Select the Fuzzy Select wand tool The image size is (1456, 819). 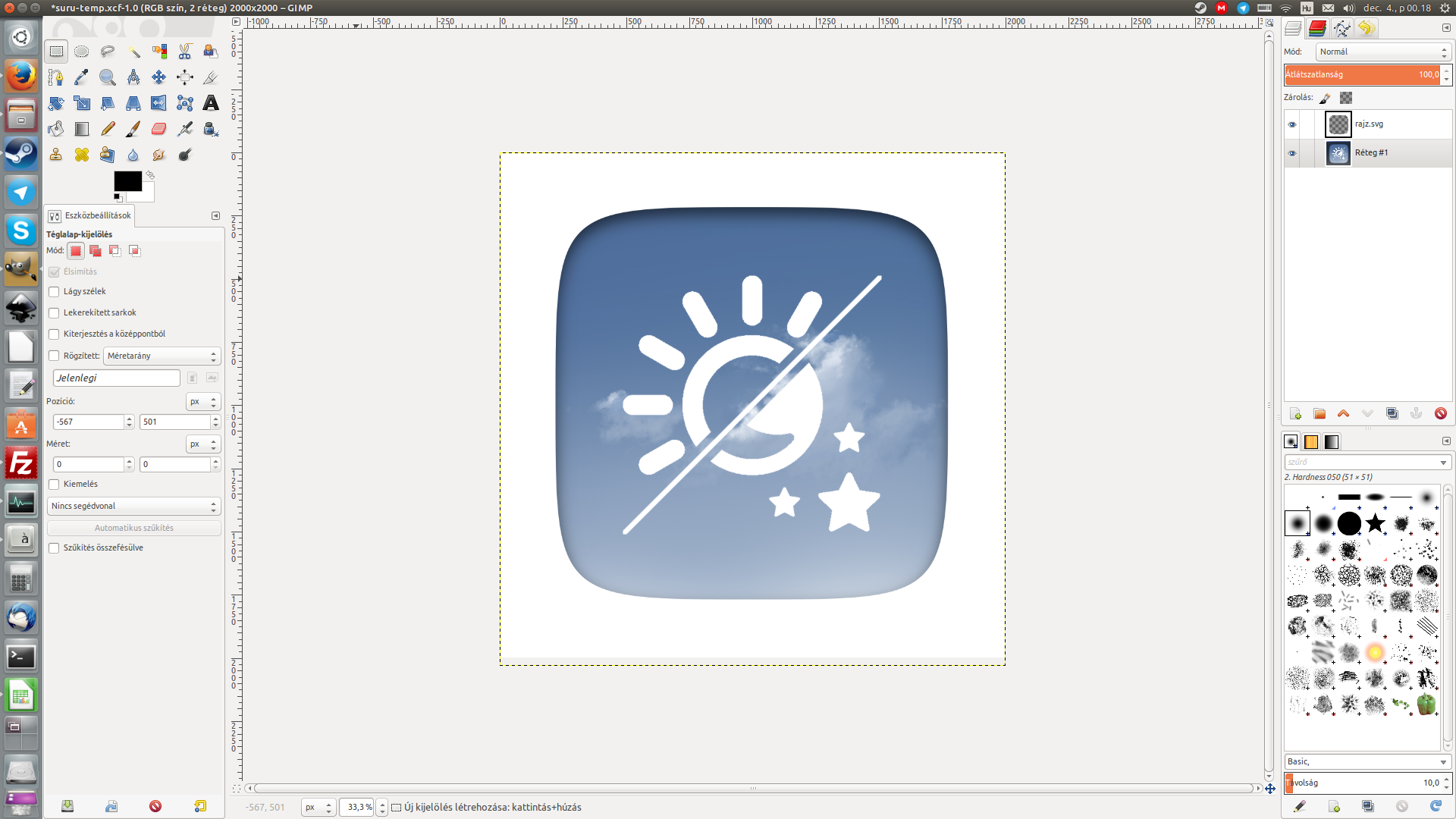pos(133,52)
